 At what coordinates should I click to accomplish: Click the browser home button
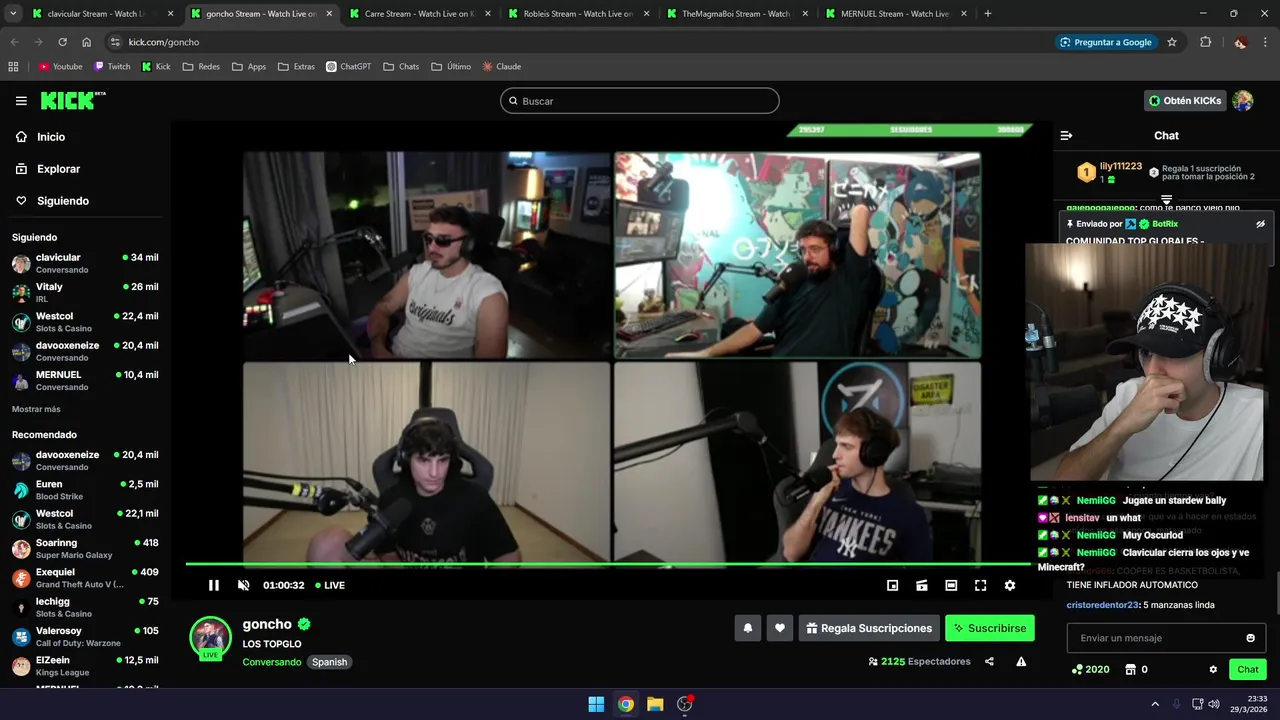pos(87,42)
